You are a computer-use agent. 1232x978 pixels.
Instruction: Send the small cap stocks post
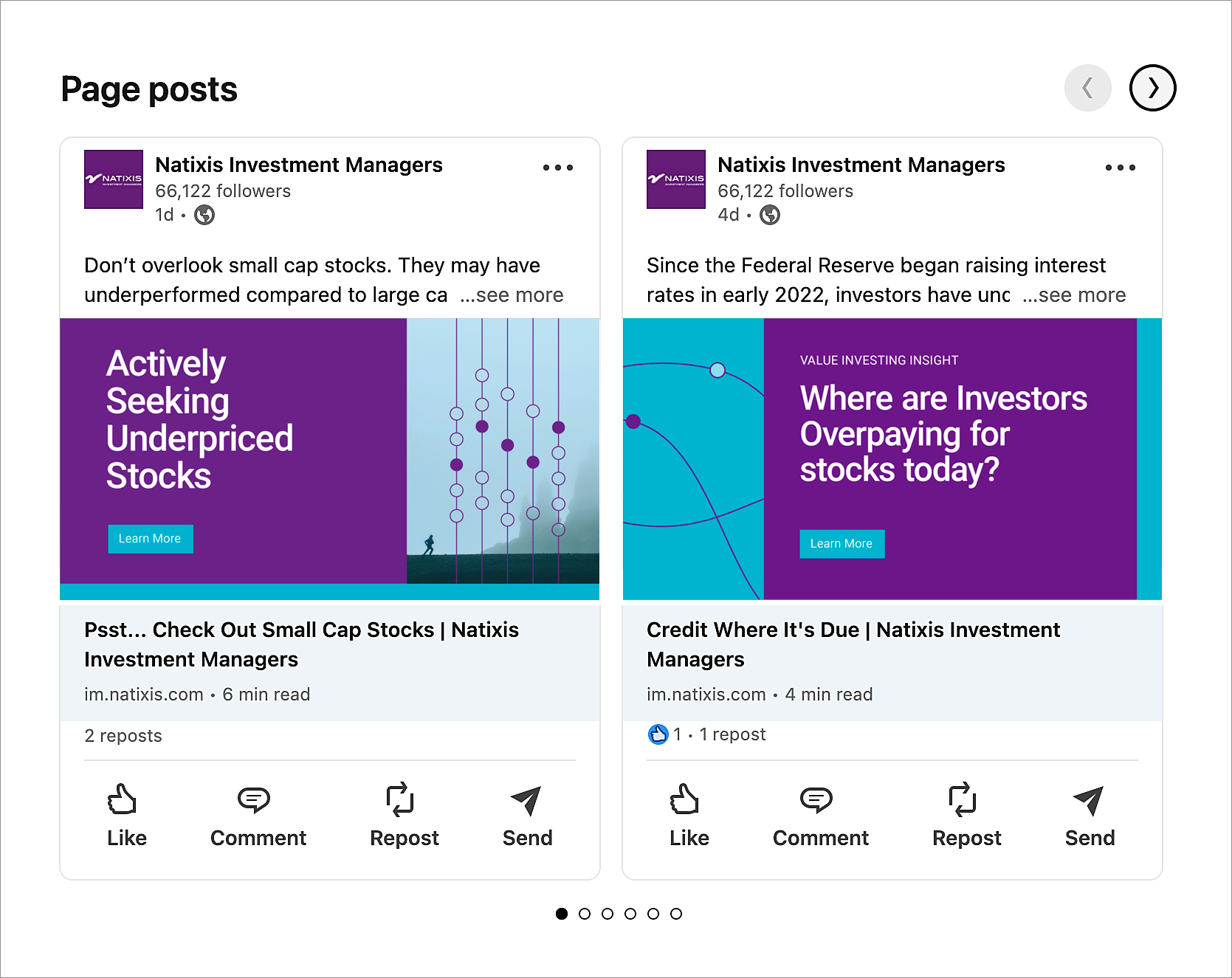pyautogui.click(x=527, y=816)
